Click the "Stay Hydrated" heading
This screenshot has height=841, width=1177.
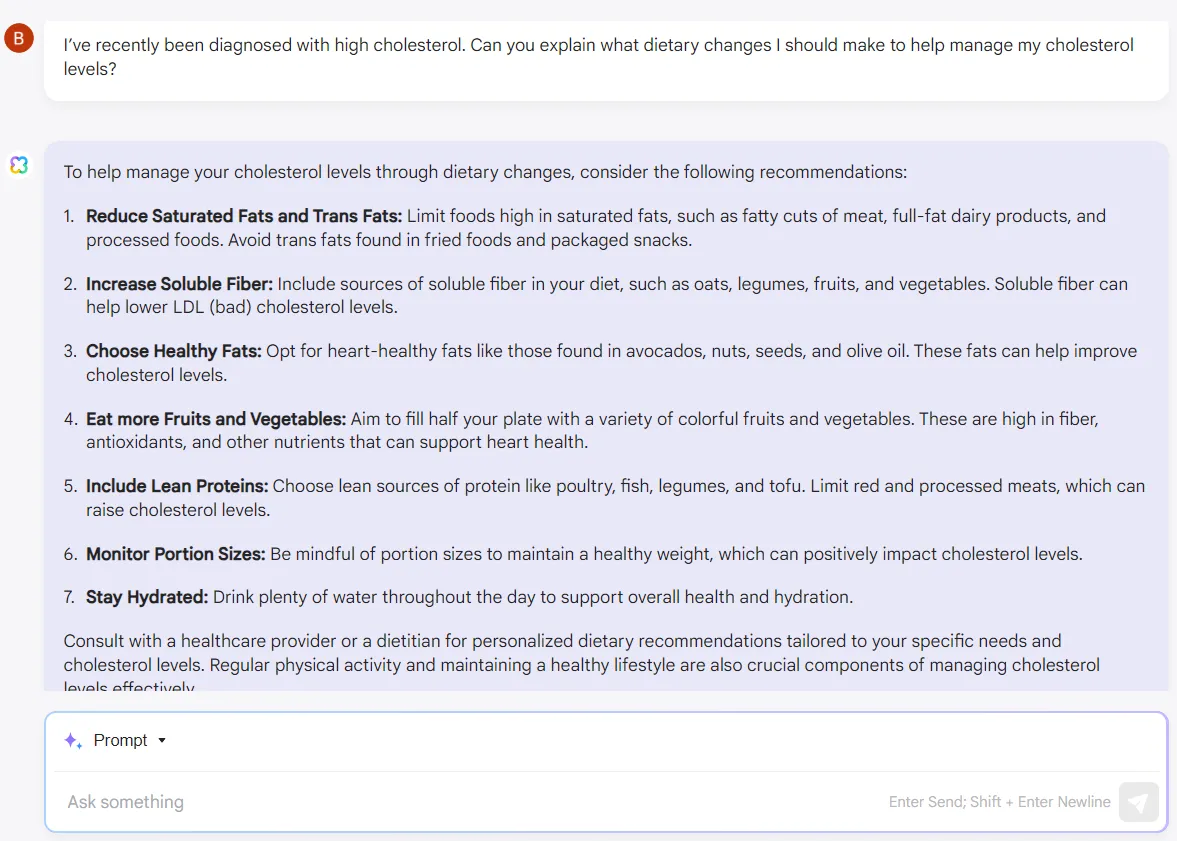pyautogui.click(x=147, y=597)
